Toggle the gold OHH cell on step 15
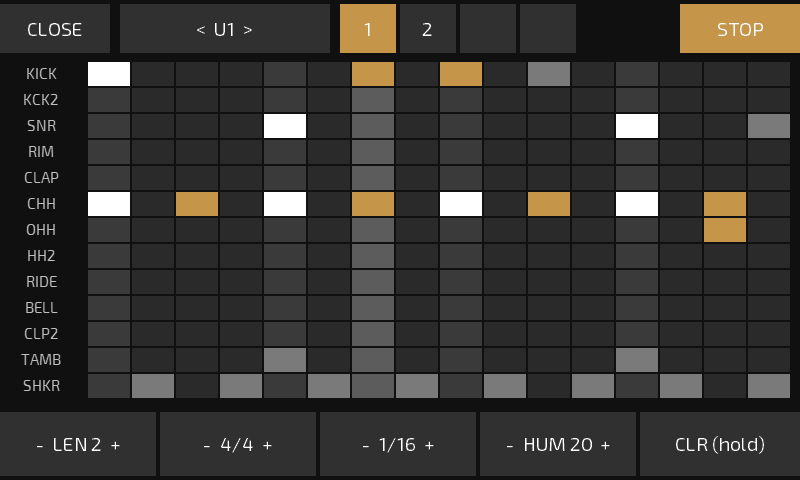Viewport: 800px width, 480px height. (x=725, y=230)
